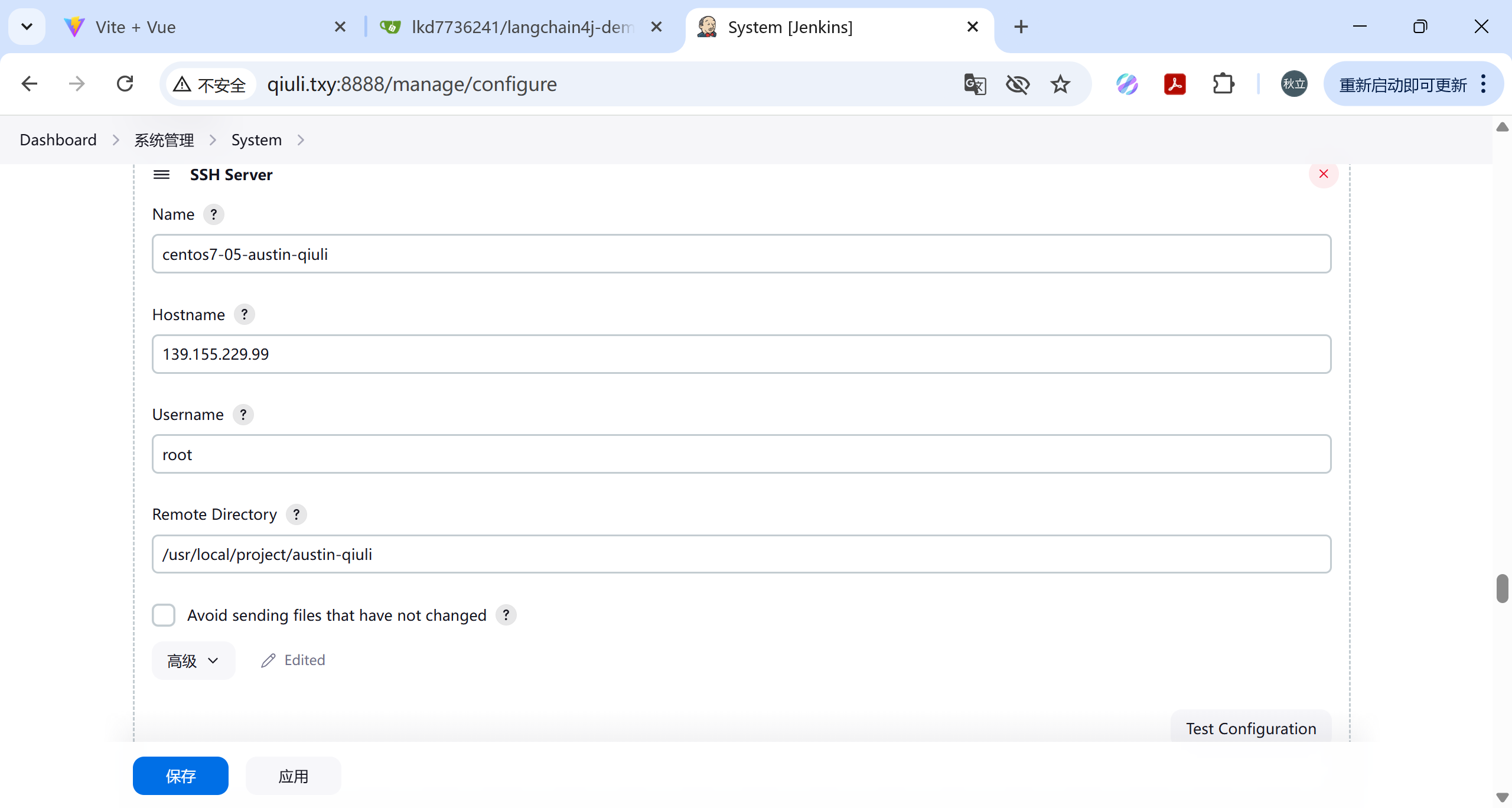1512x808 pixels.
Task: Show help for the Hostname field
Action: 245,314
